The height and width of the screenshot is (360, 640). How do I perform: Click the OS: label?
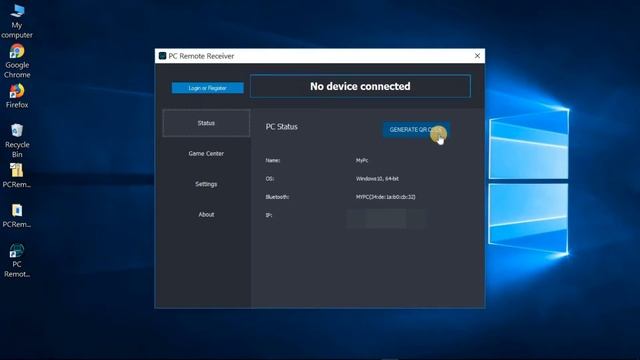269,179
